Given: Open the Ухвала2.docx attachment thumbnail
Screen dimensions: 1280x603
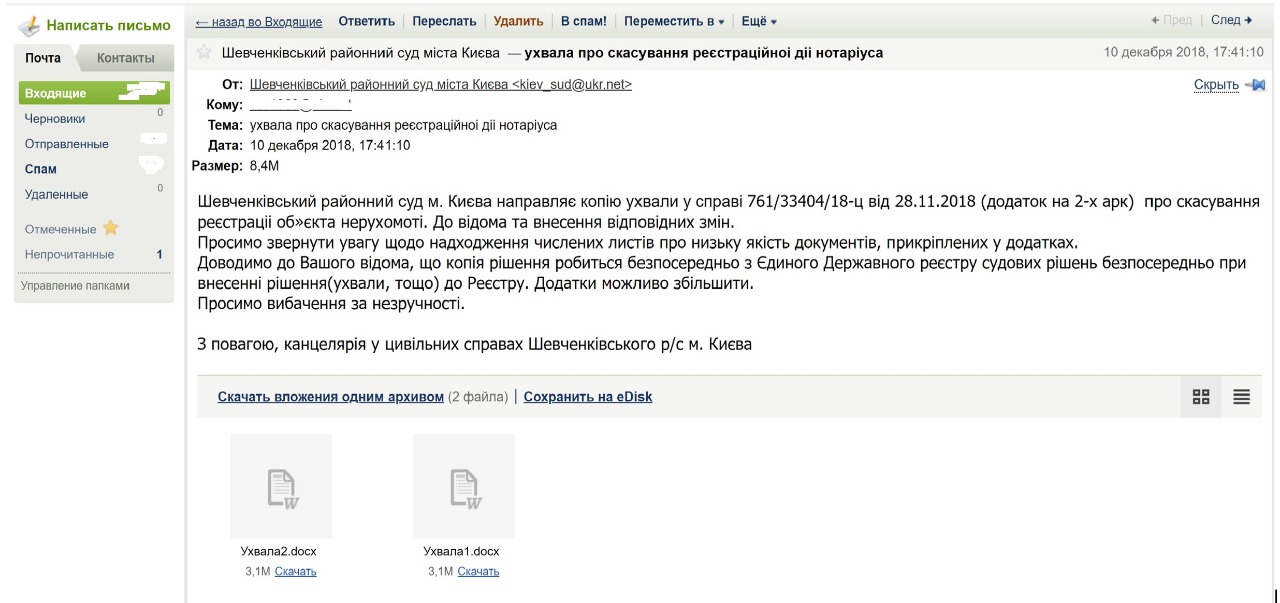Looking at the screenshot, I should pos(281,486).
